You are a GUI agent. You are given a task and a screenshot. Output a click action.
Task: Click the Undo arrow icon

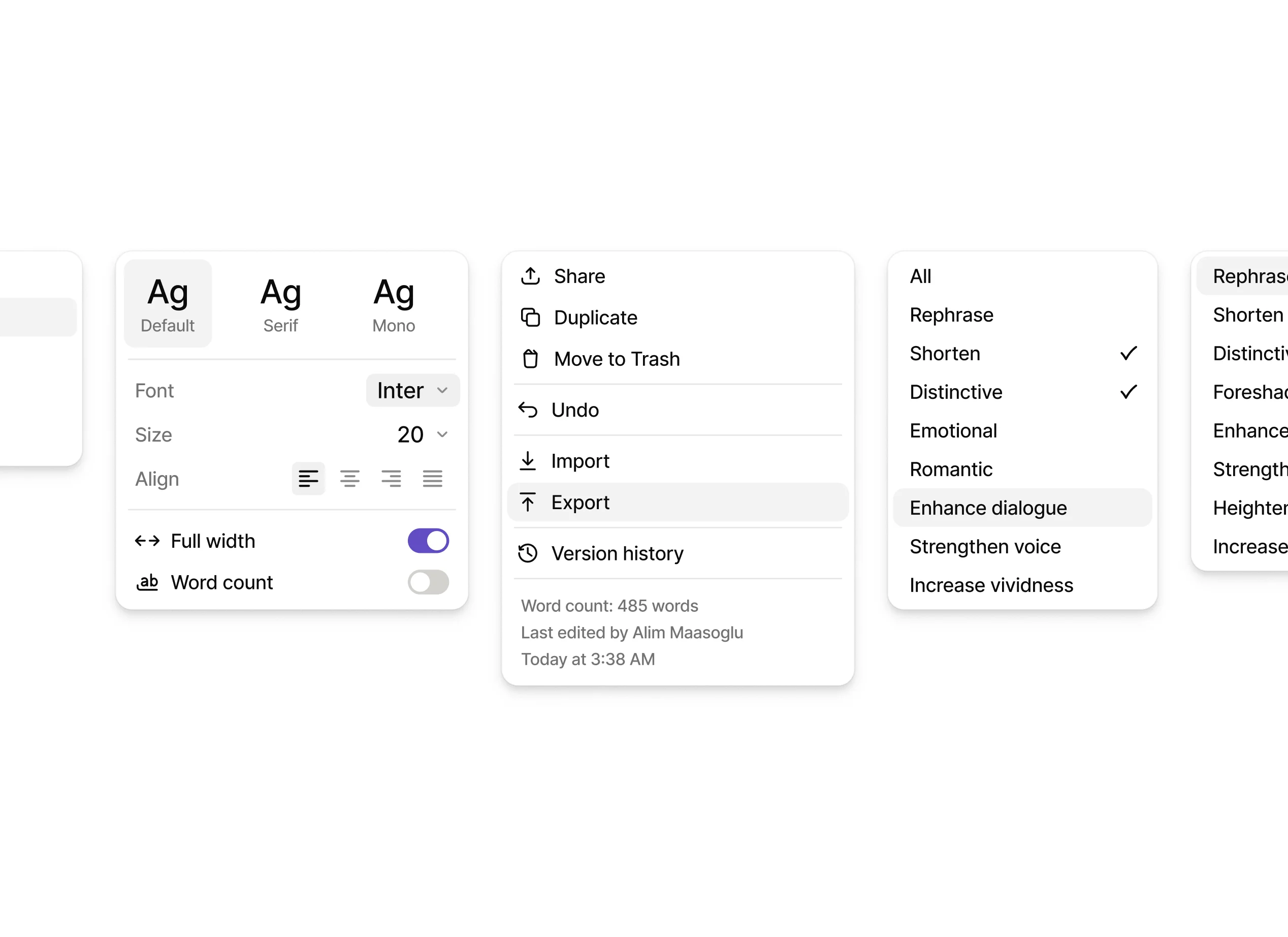[x=528, y=410]
